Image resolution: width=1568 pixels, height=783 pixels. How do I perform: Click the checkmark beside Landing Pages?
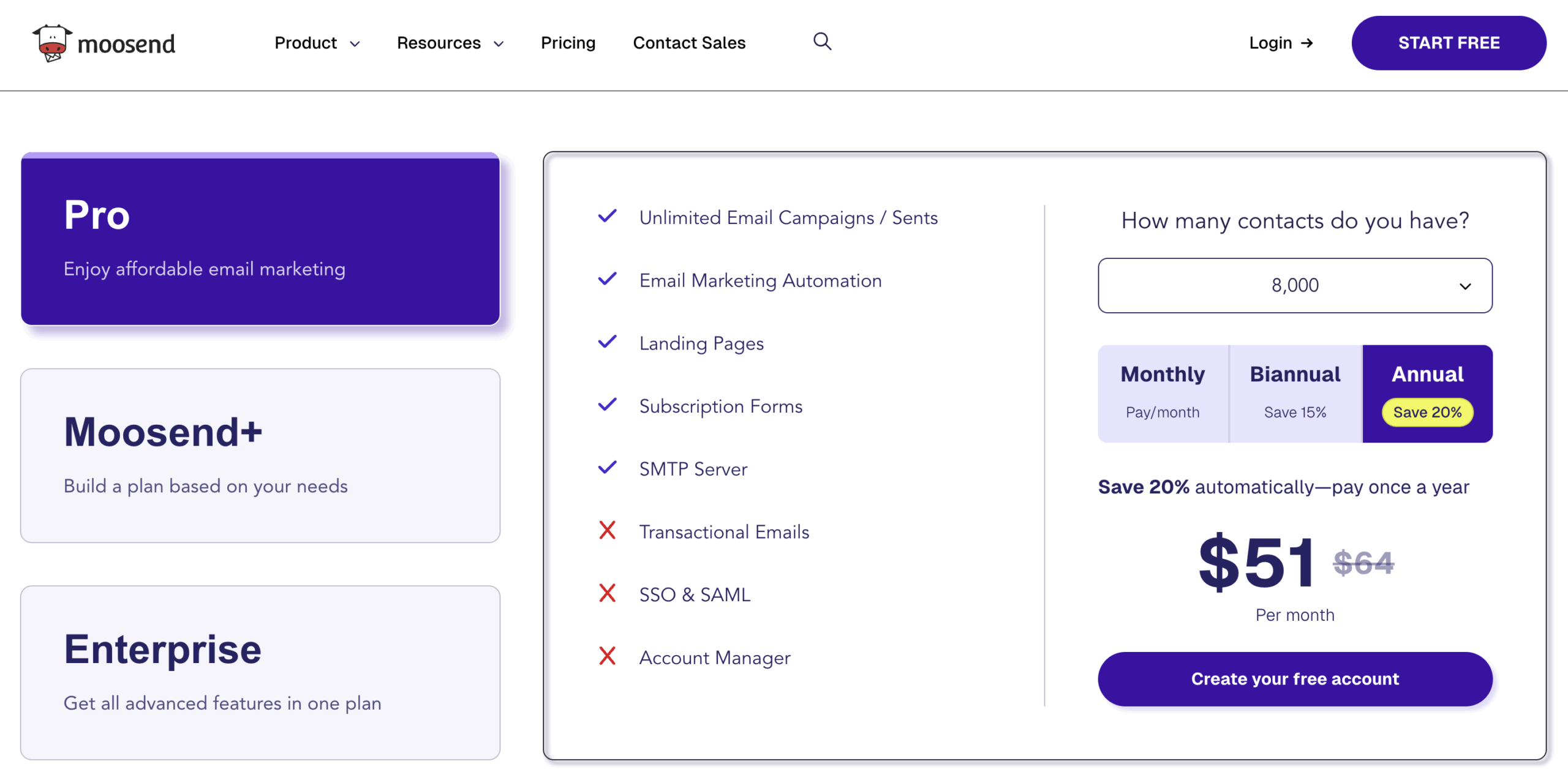pos(607,342)
